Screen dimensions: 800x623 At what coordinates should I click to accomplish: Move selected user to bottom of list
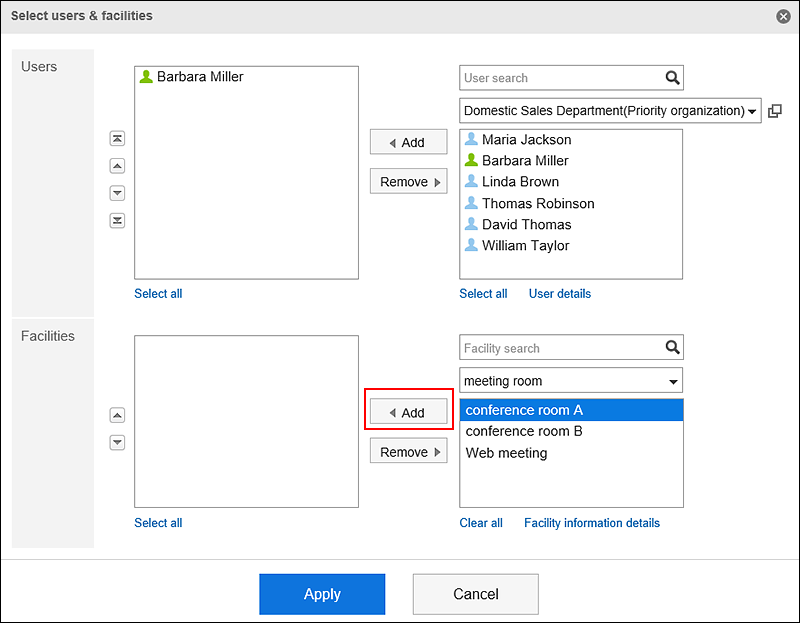point(117,220)
